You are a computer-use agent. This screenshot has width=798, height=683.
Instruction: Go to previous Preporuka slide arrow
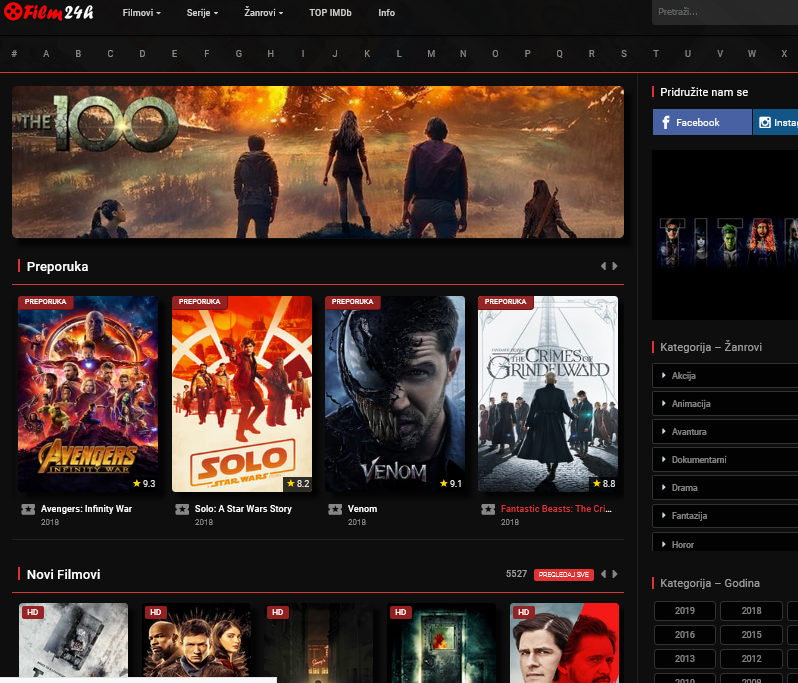[x=603, y=266]
